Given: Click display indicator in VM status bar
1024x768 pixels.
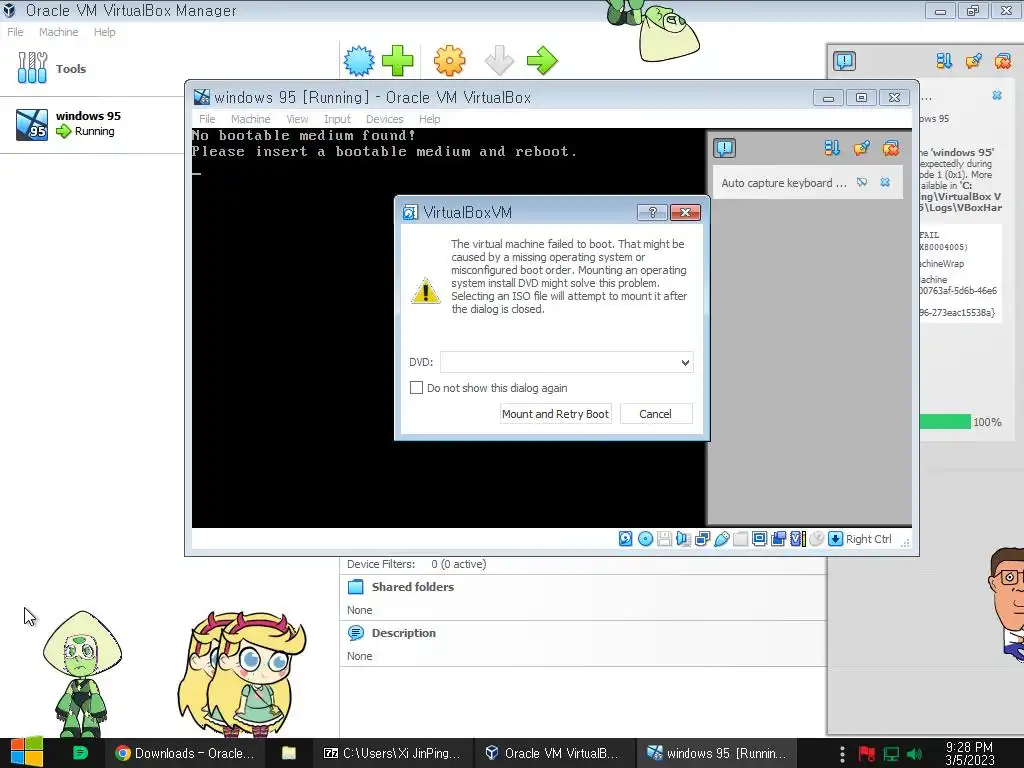Looking at the screenshot, I should [x=760, y=539].
